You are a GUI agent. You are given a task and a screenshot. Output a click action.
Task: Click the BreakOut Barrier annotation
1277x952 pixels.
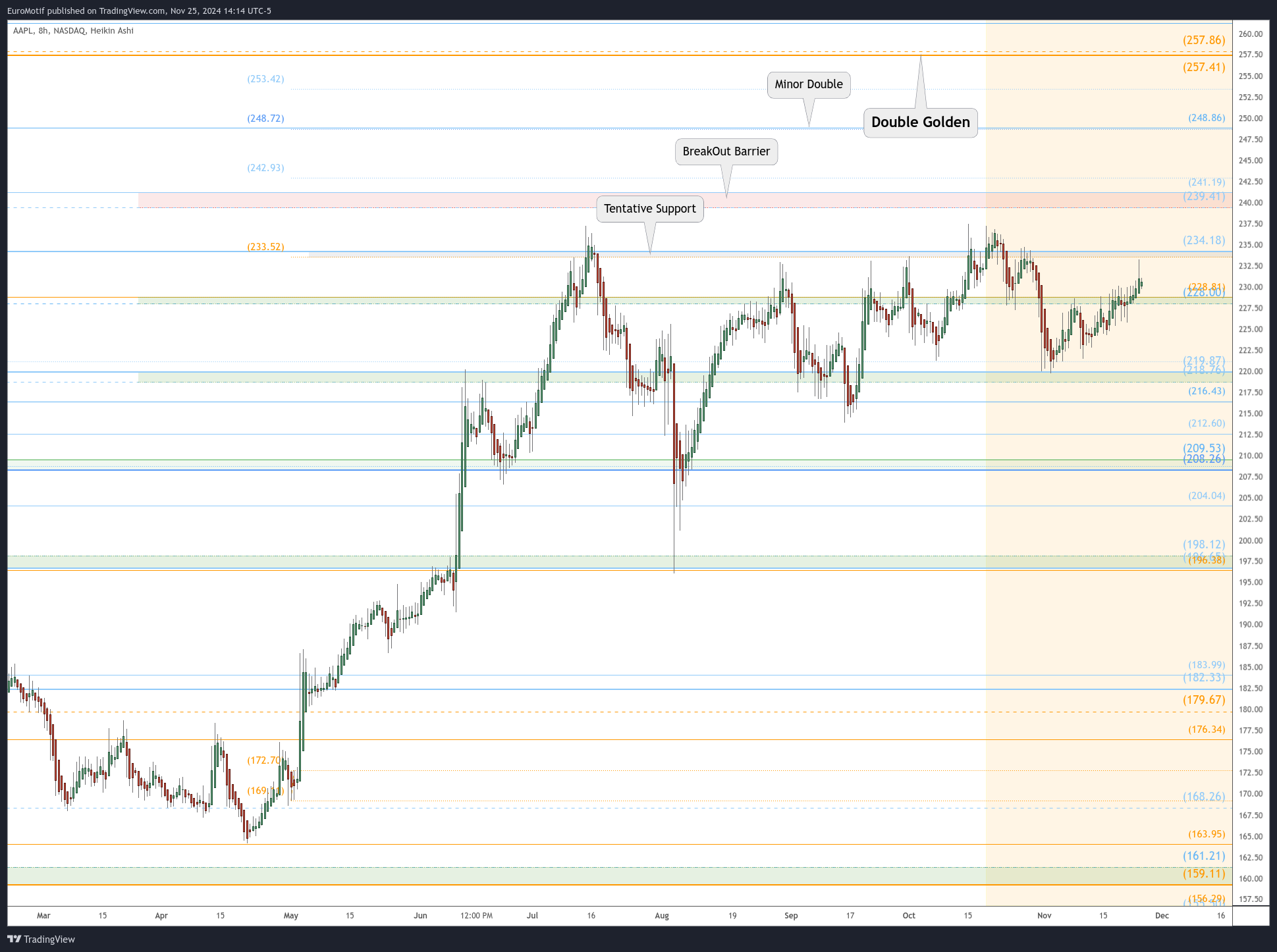[726, 151]
